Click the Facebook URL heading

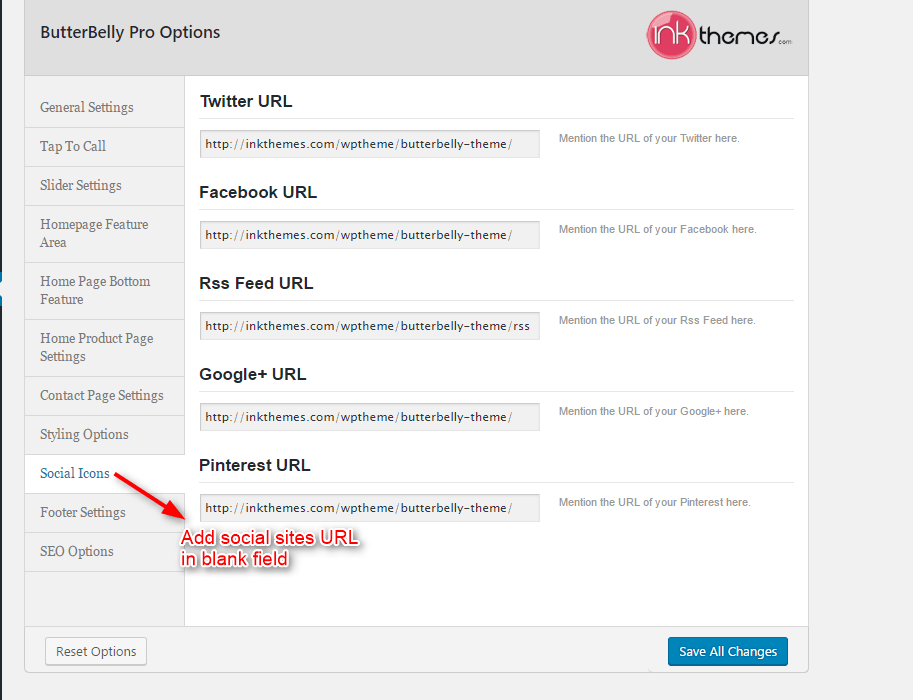coord(258,192)
